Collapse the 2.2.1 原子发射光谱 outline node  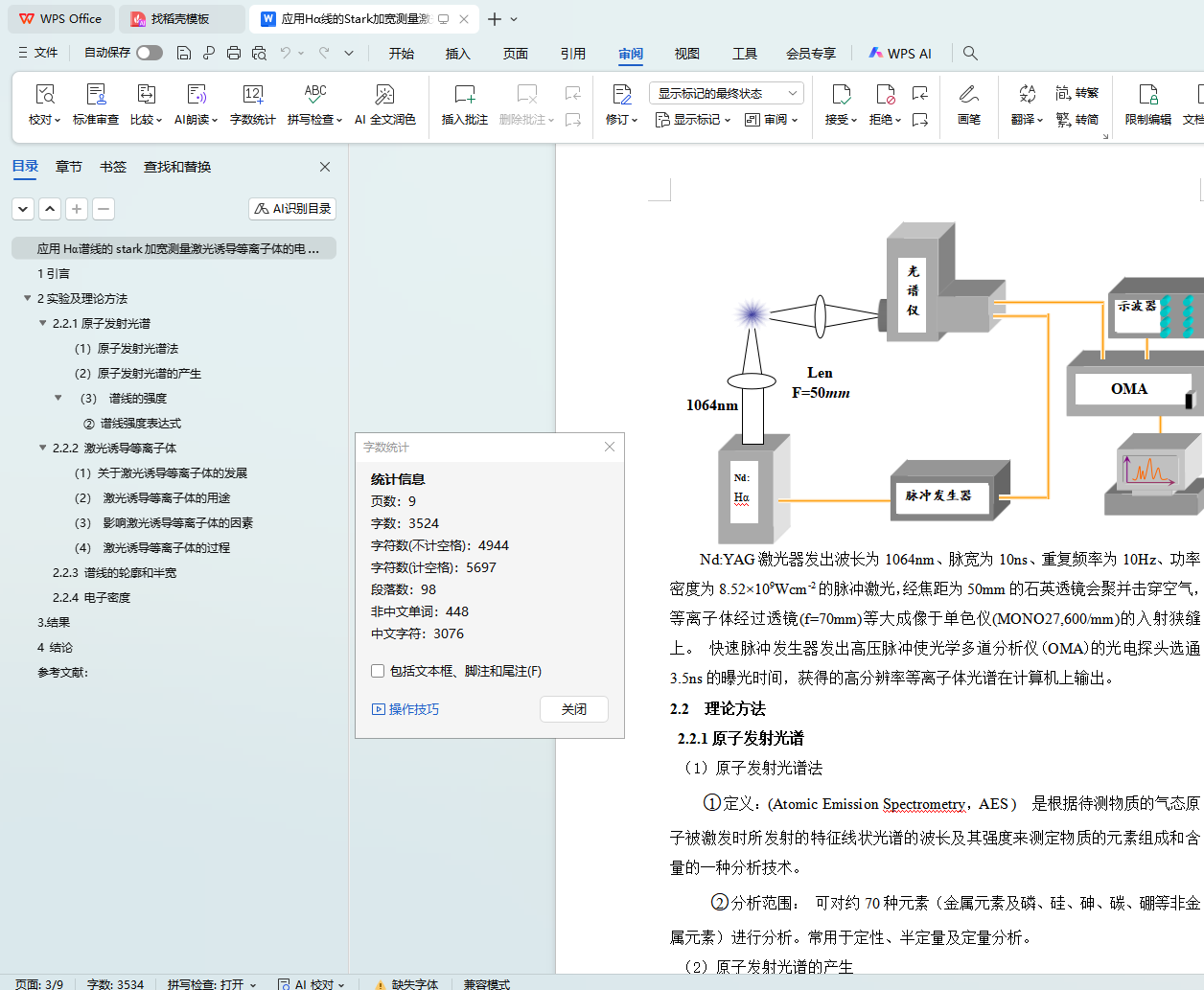[x=43, y=324]
